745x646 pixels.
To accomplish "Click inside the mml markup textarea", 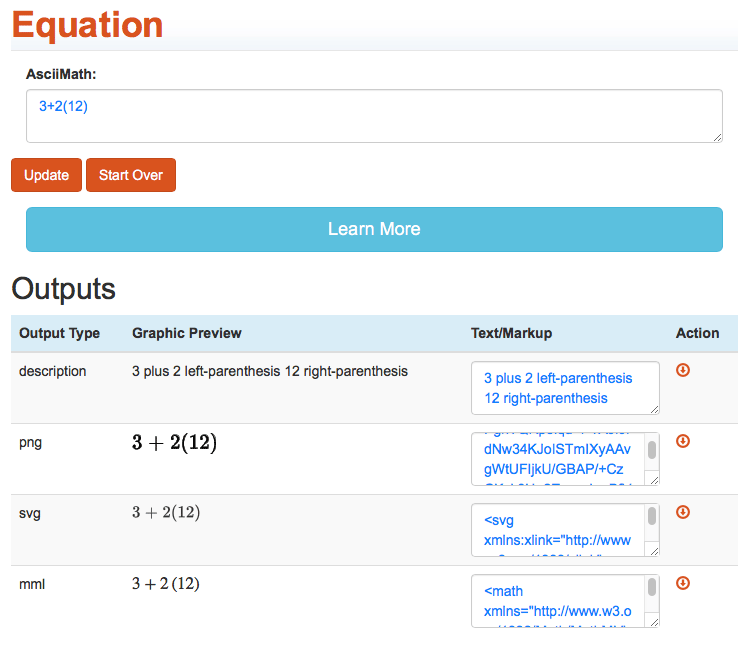I will (x=558, y=601).
